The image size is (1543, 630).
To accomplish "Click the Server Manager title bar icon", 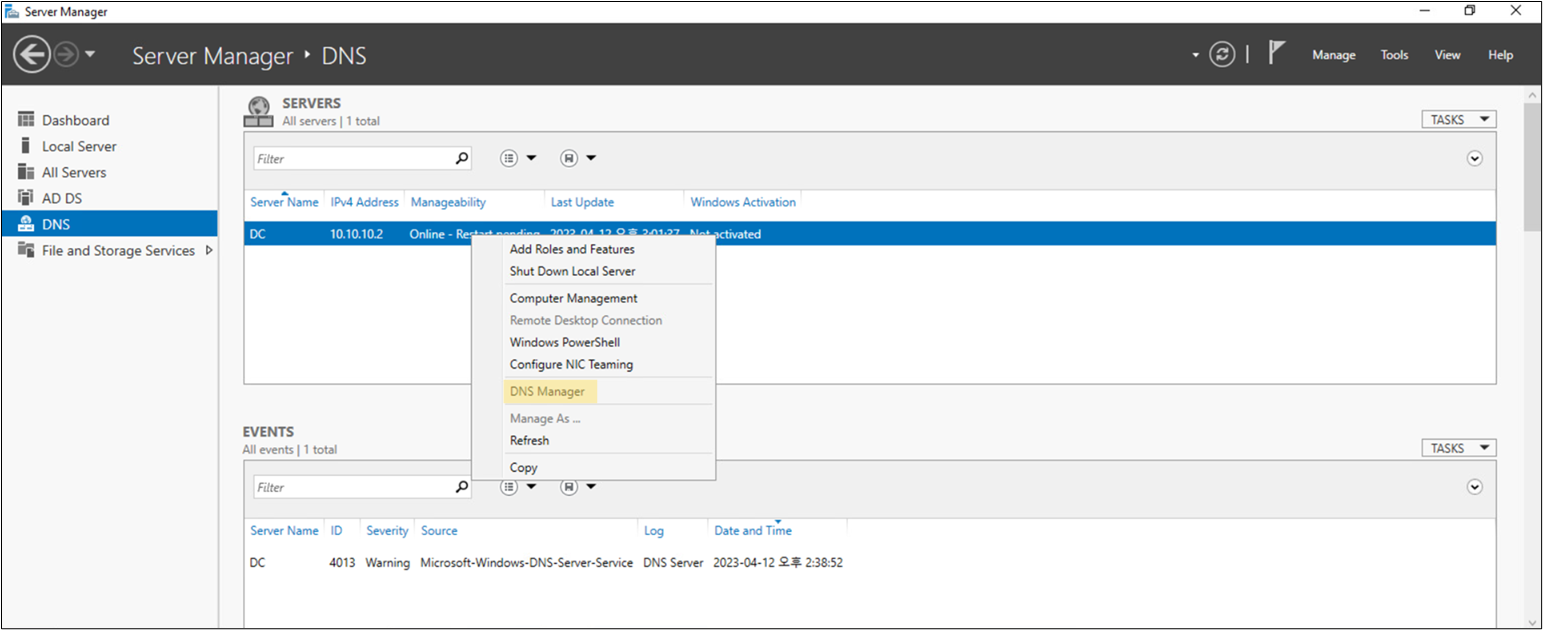I will 12,11.
